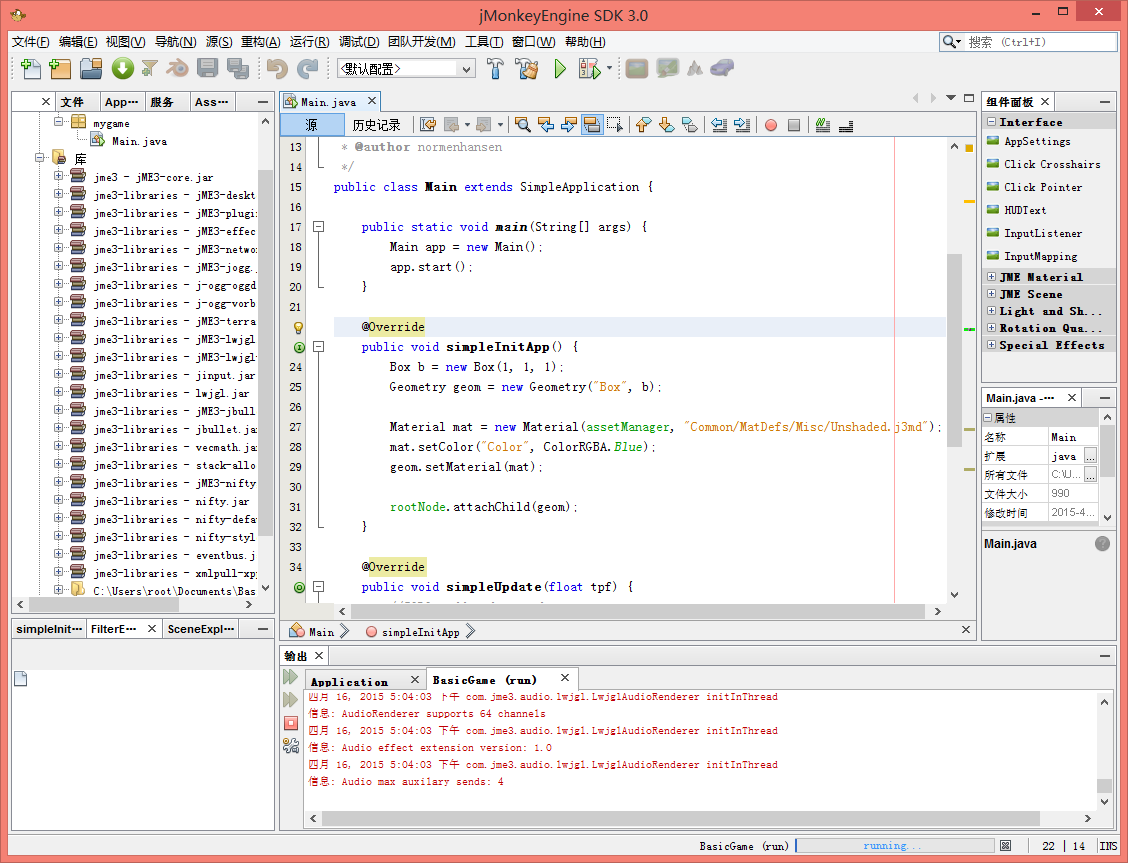Image resolution: width=1128 pixels, height=863 pixels.
Task: Click the search input field at top right
Action: 1040,42
